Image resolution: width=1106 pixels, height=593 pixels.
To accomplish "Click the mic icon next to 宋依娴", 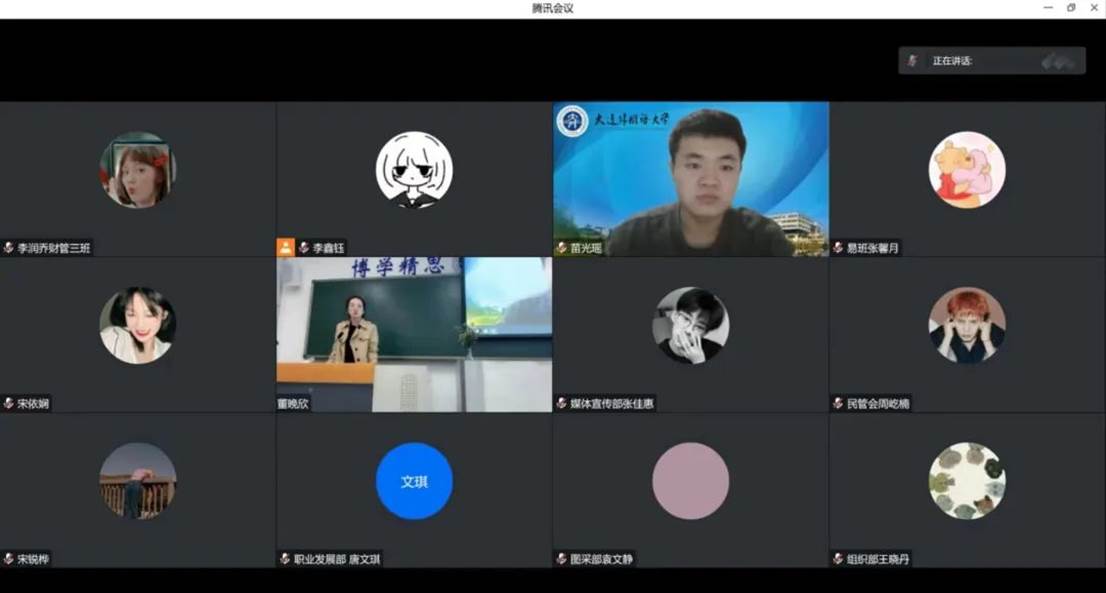I will [9, 404].
